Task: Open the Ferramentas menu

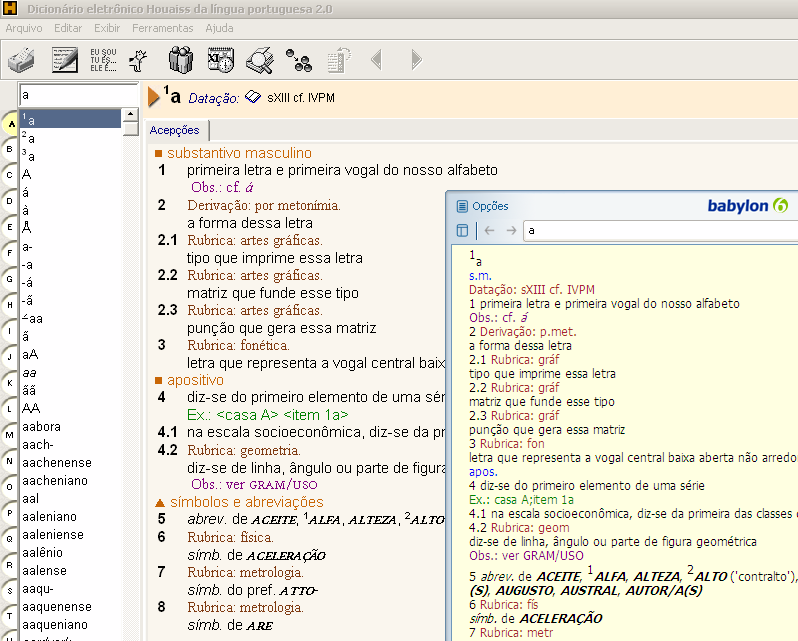Action: click(163, 28)
